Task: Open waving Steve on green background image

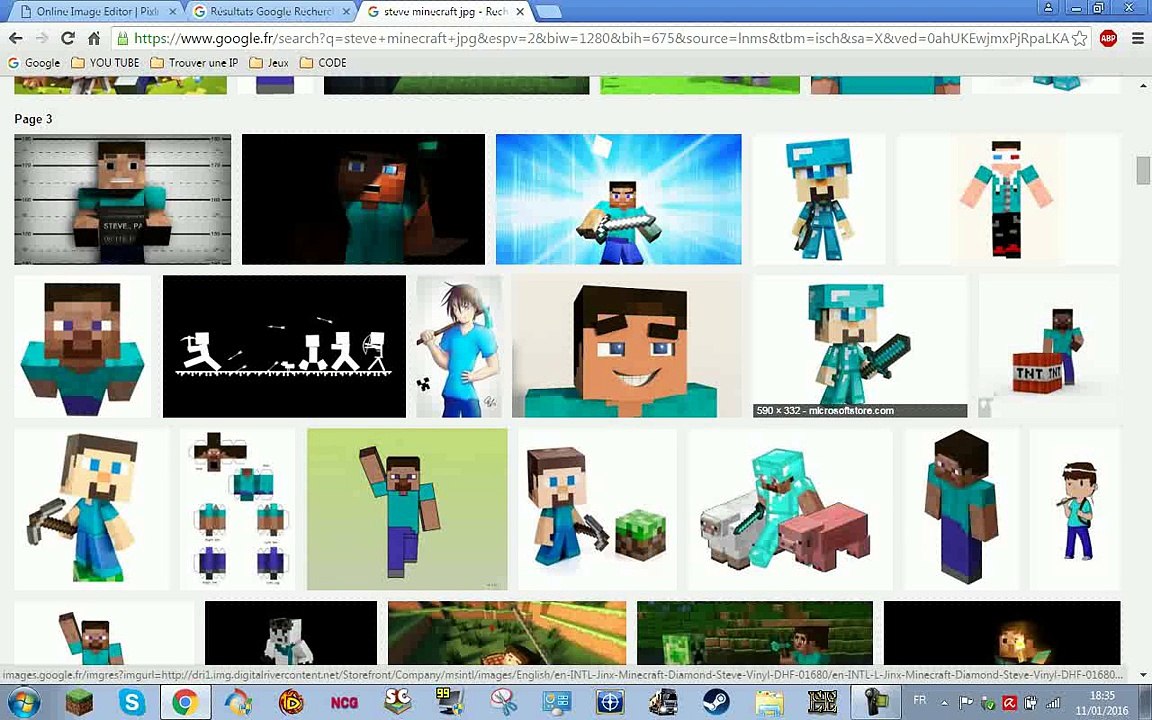Action: click(407, 509)
